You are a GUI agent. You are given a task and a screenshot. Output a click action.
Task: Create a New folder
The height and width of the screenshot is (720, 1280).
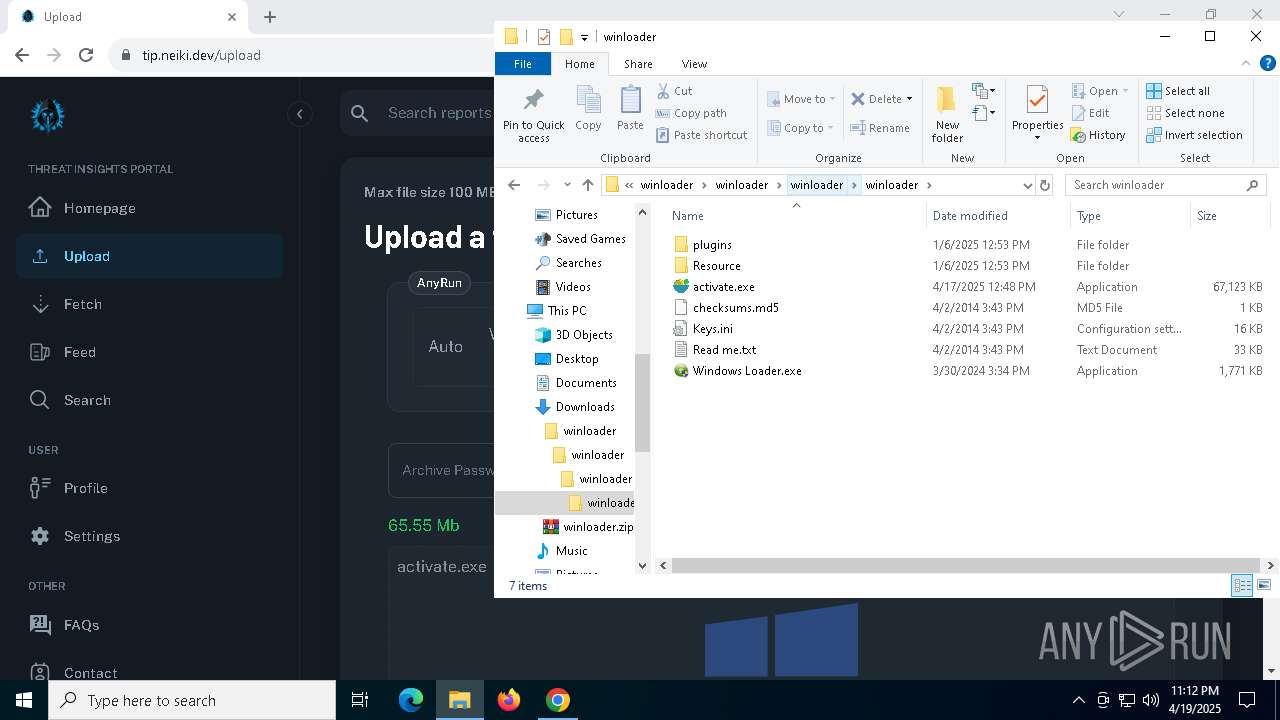coord(947,114)
